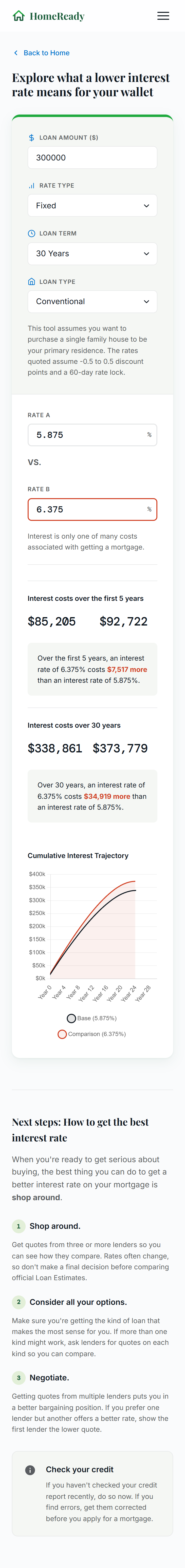Toggle the Base (5.875%) chart legend entry

pyautogui.click(x=92, y=1018)
